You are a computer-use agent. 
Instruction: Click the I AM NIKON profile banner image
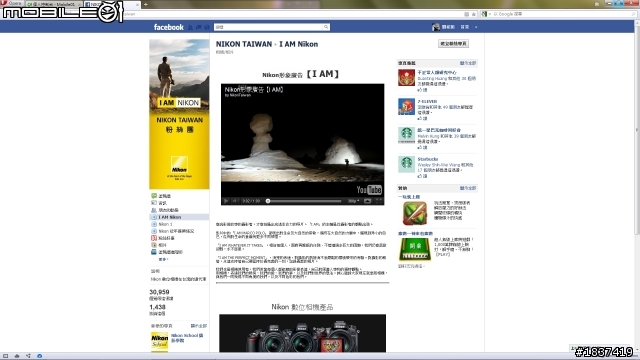point(179,114)
